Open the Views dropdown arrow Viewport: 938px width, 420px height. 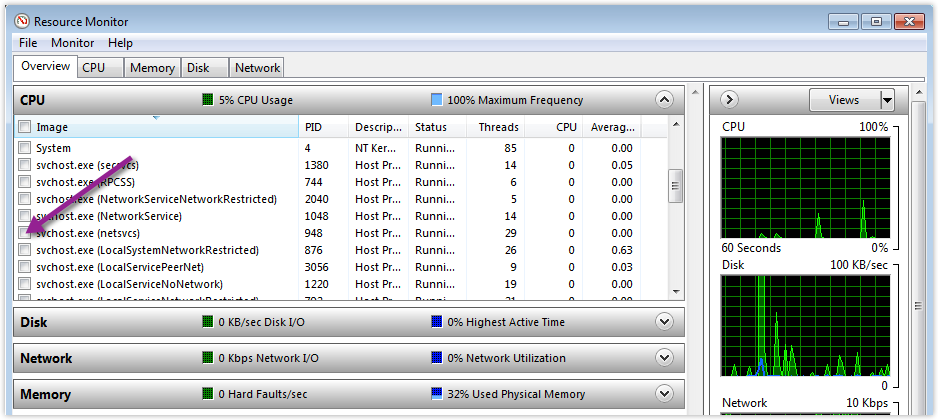[886, 100]
